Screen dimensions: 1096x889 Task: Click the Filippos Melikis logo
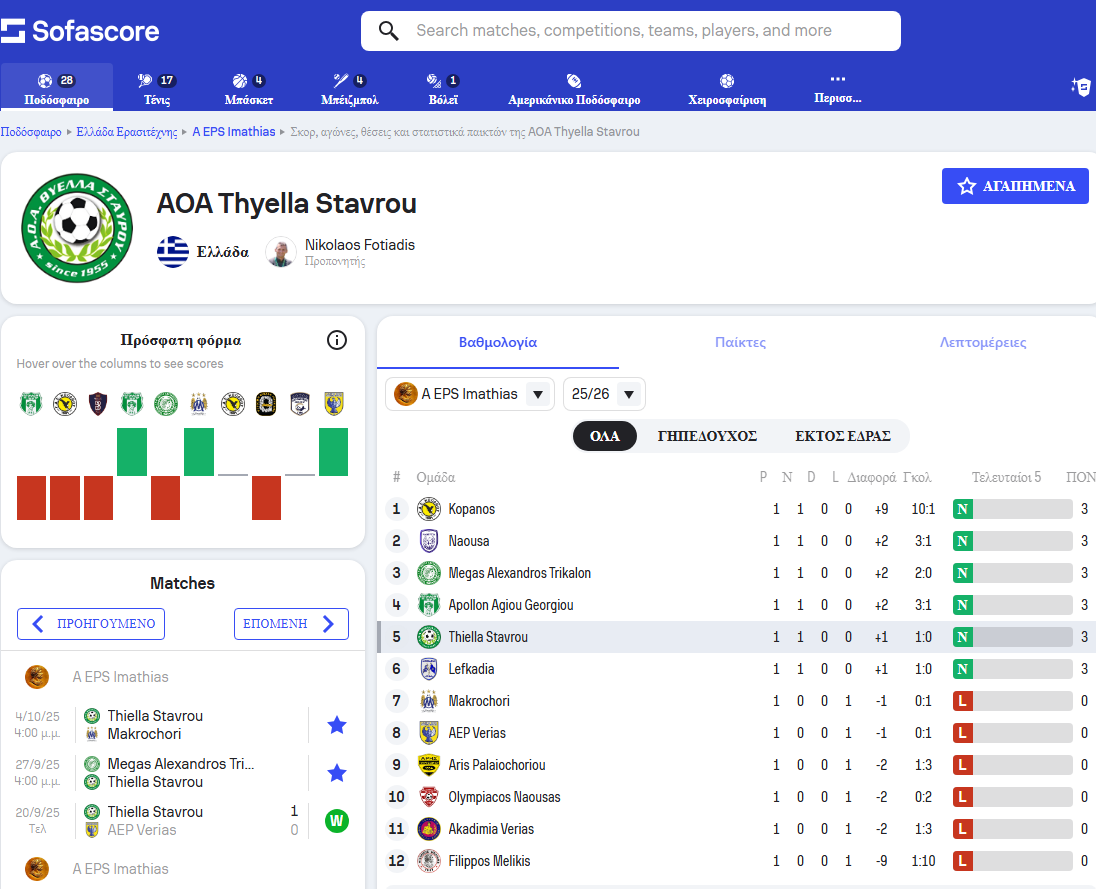pyautogui.click(x=428, y=861)
